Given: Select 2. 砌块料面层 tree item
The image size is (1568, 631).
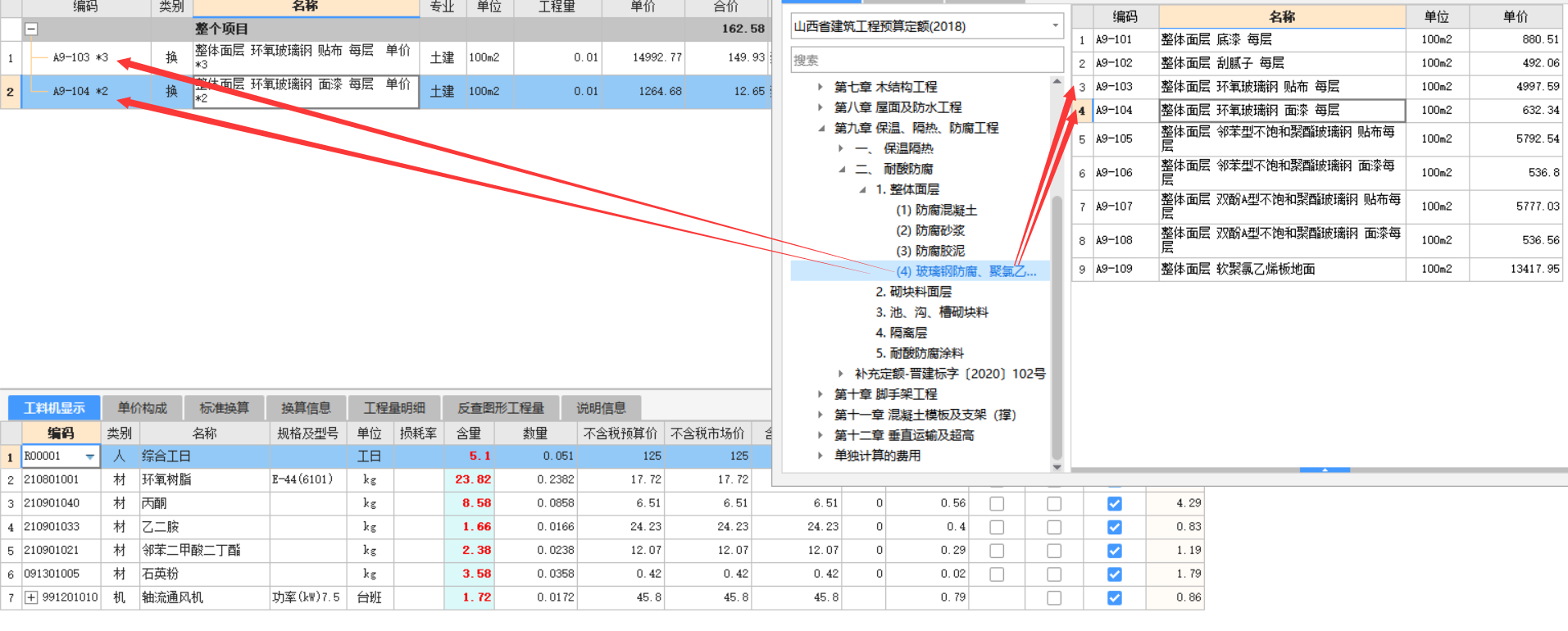Looking at the screenshot, I should (x=913, y=292).
